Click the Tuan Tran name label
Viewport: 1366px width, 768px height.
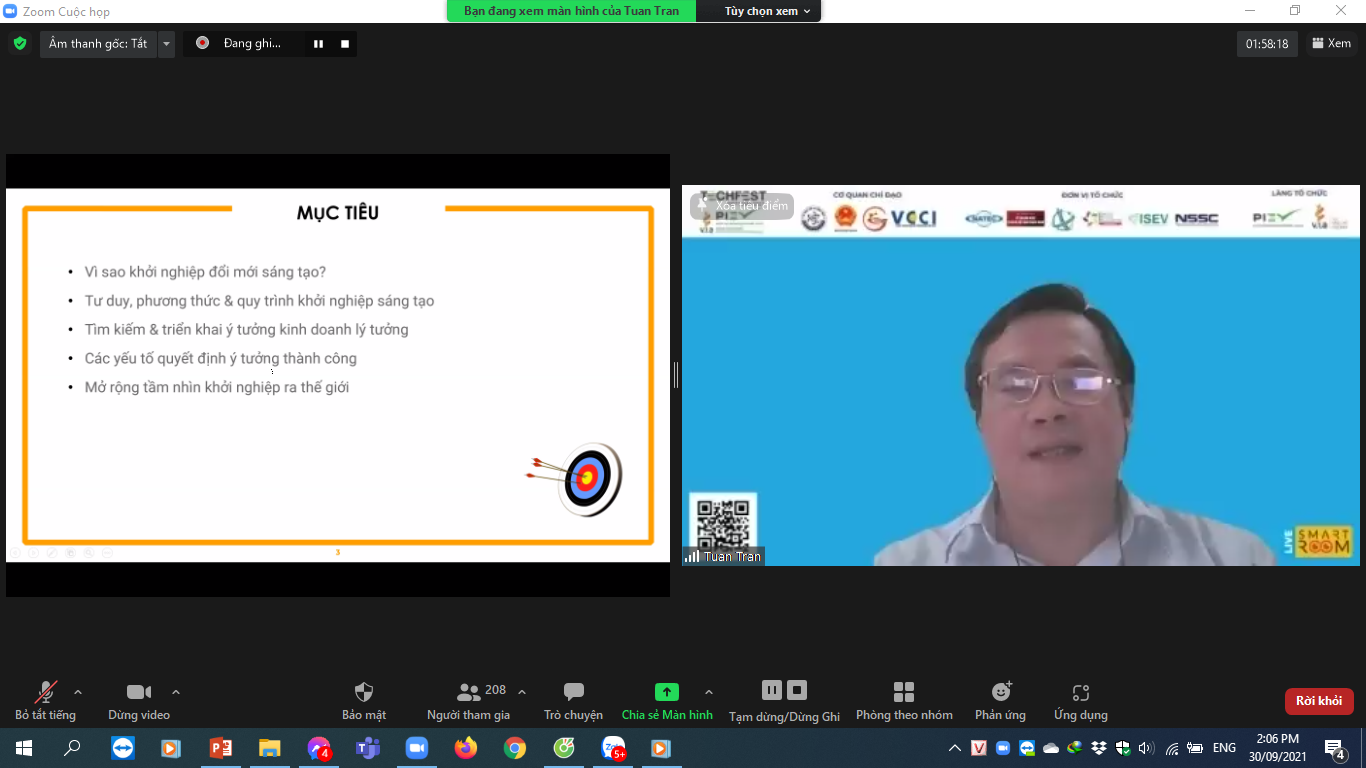(724, 557)
